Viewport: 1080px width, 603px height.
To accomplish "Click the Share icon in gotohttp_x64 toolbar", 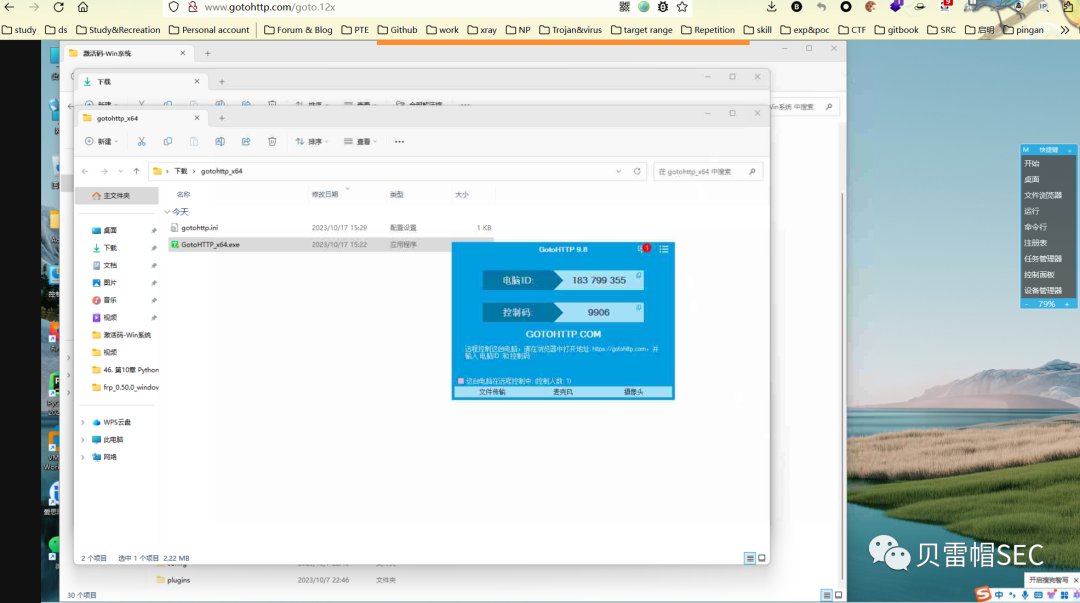I will point(246,141).
